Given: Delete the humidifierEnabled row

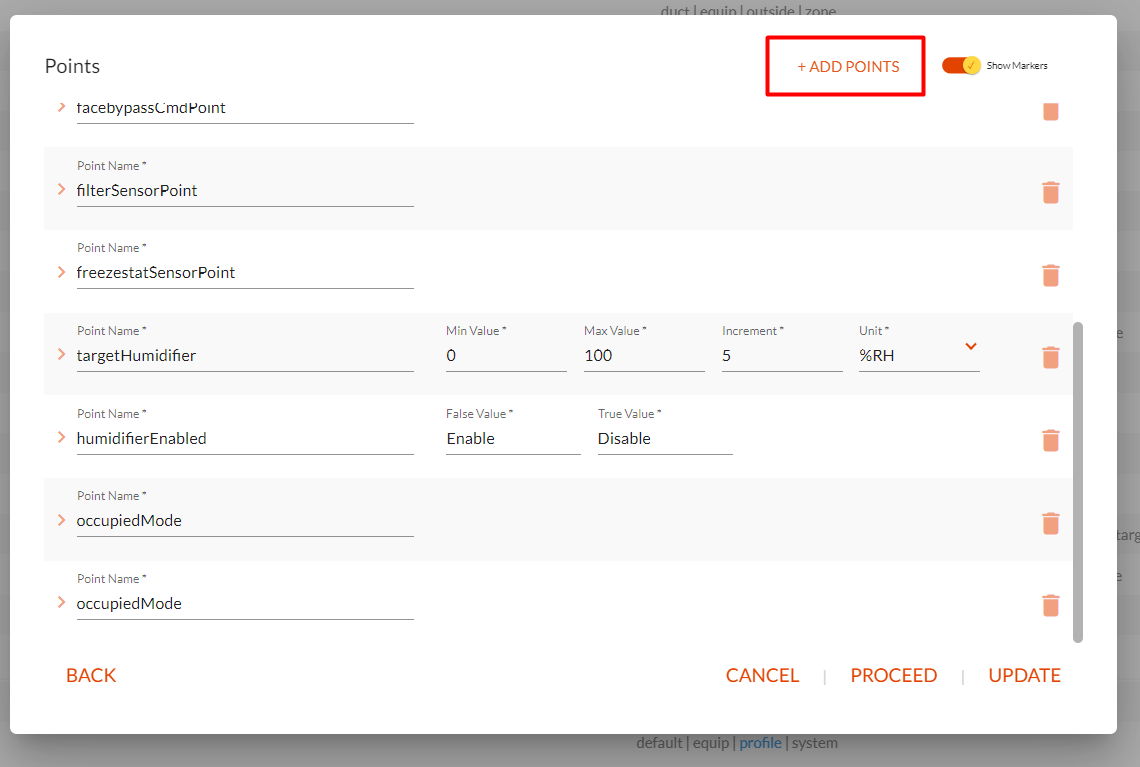Looking at the screenshot, I should (x=1051, y=441).
